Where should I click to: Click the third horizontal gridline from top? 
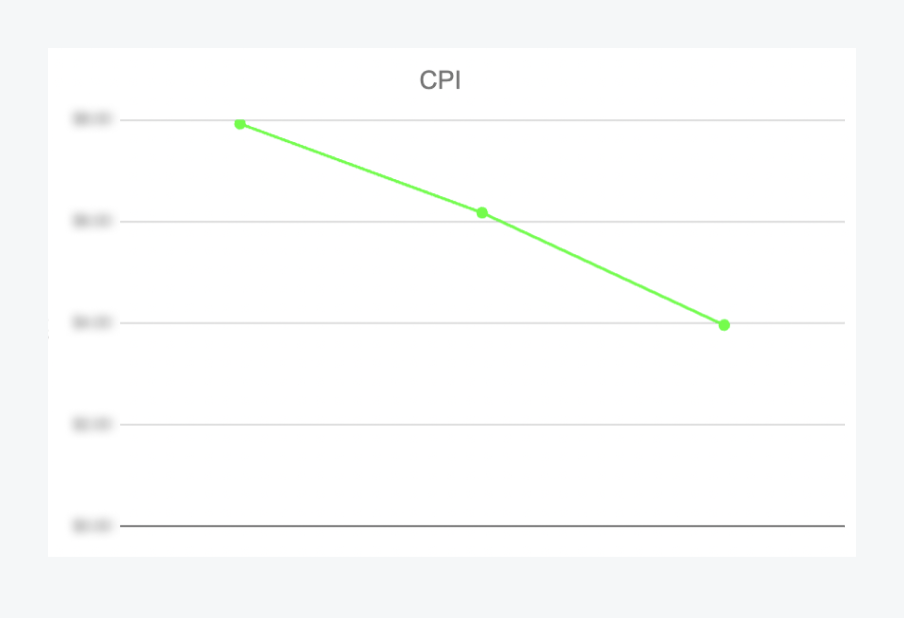(400, 323)
